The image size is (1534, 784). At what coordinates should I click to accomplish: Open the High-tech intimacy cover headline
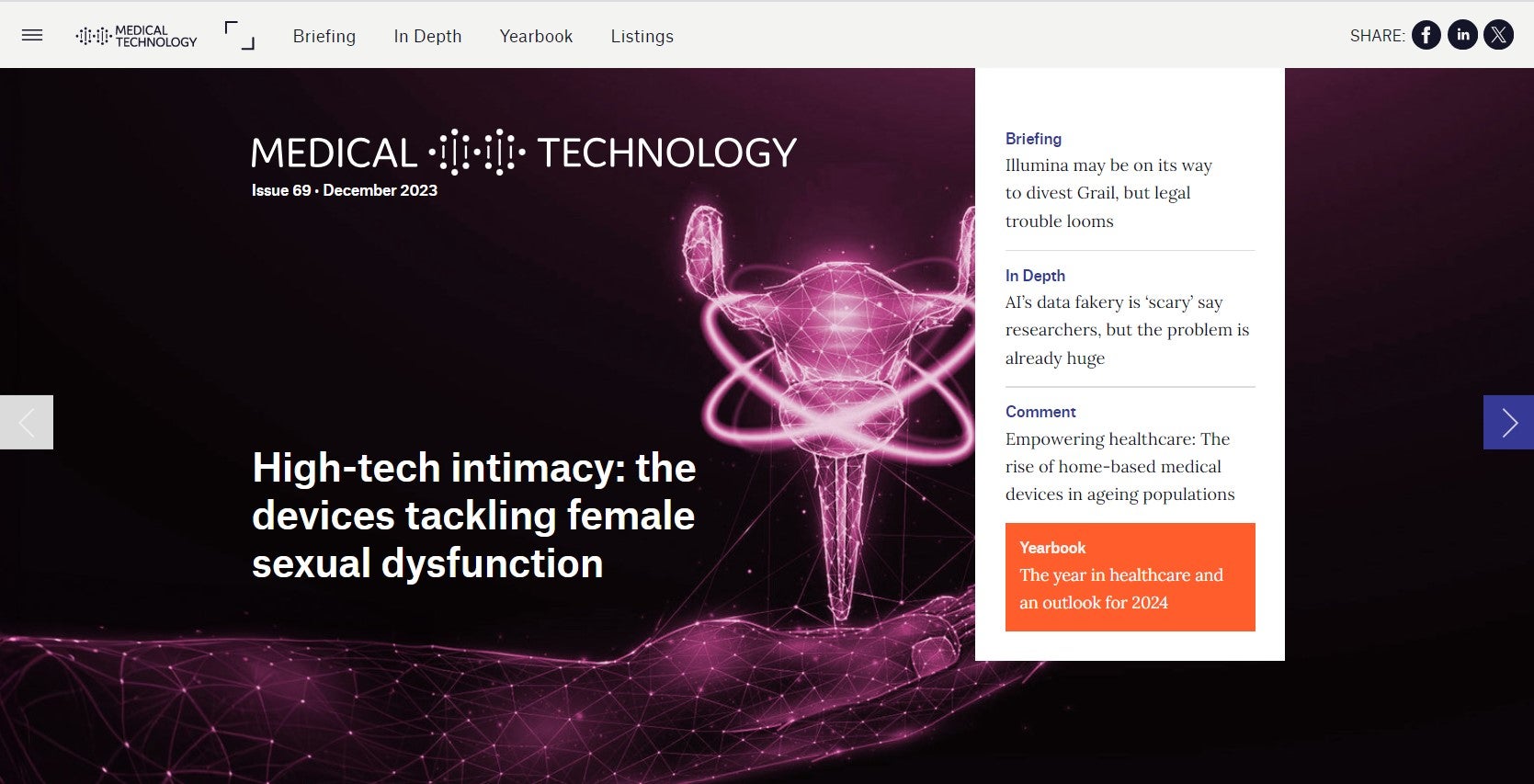[473, 516]
